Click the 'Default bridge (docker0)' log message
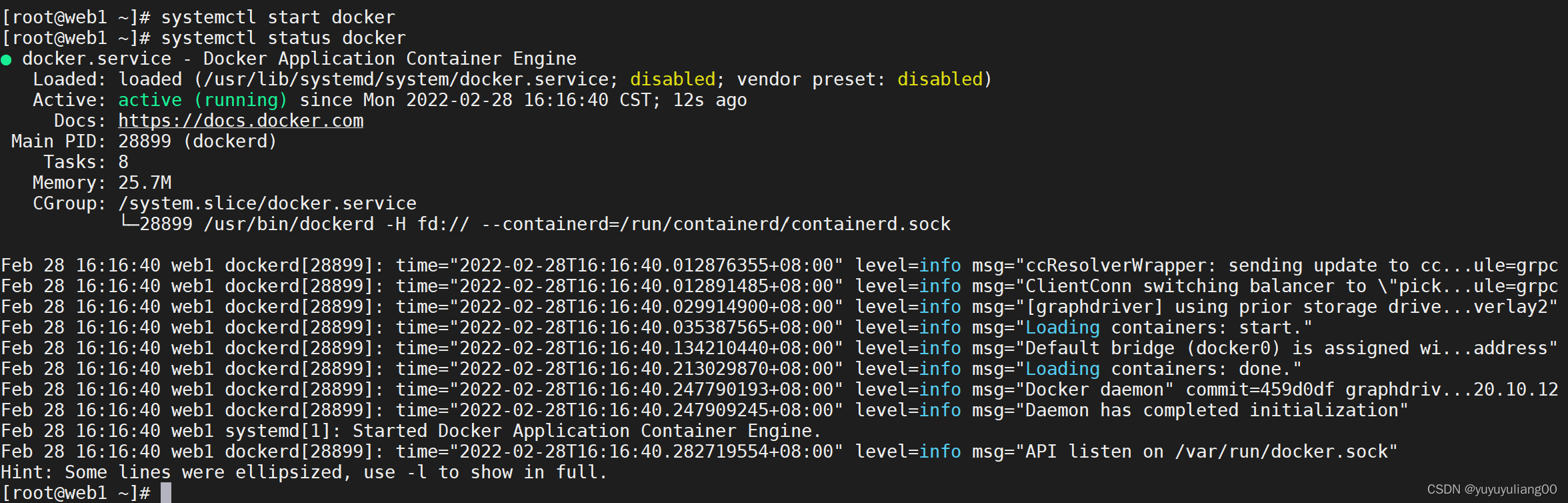This screenshot has height=503, width=1568. coord(1265,348)
